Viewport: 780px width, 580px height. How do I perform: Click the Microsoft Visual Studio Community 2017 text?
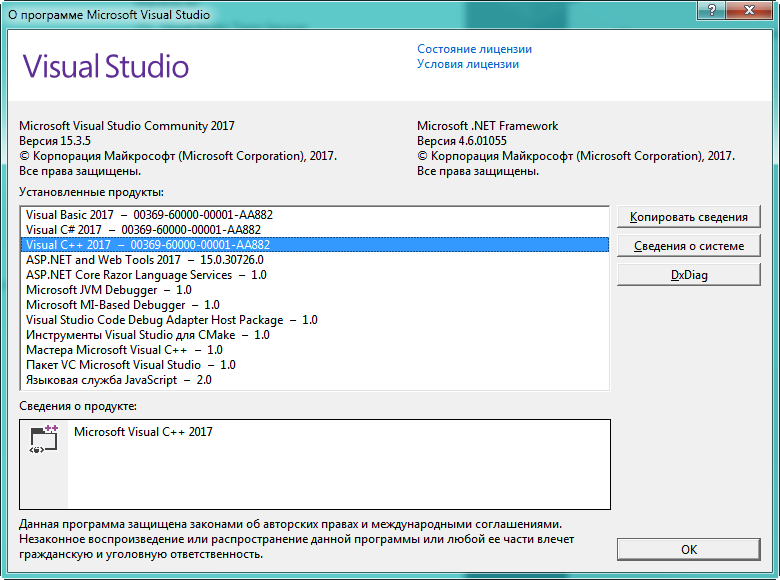pyautogui.click(x=127, y=126)
